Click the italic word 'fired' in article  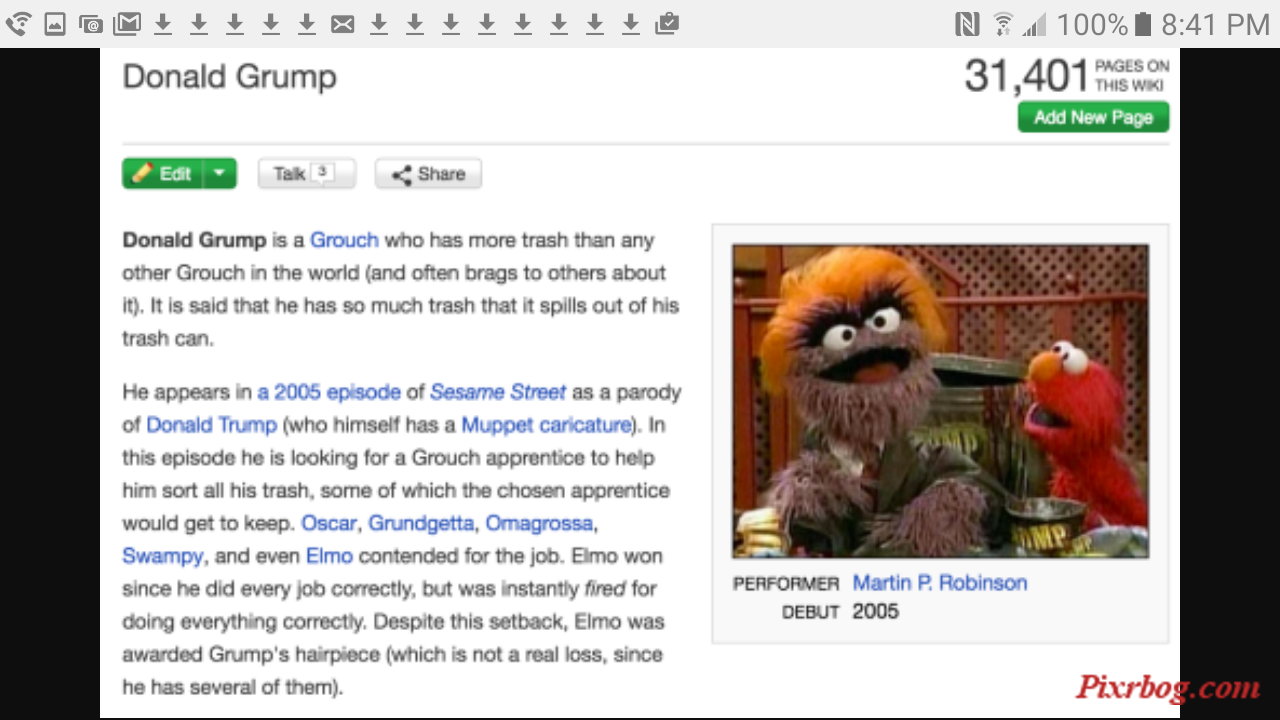tap(604, 589)
